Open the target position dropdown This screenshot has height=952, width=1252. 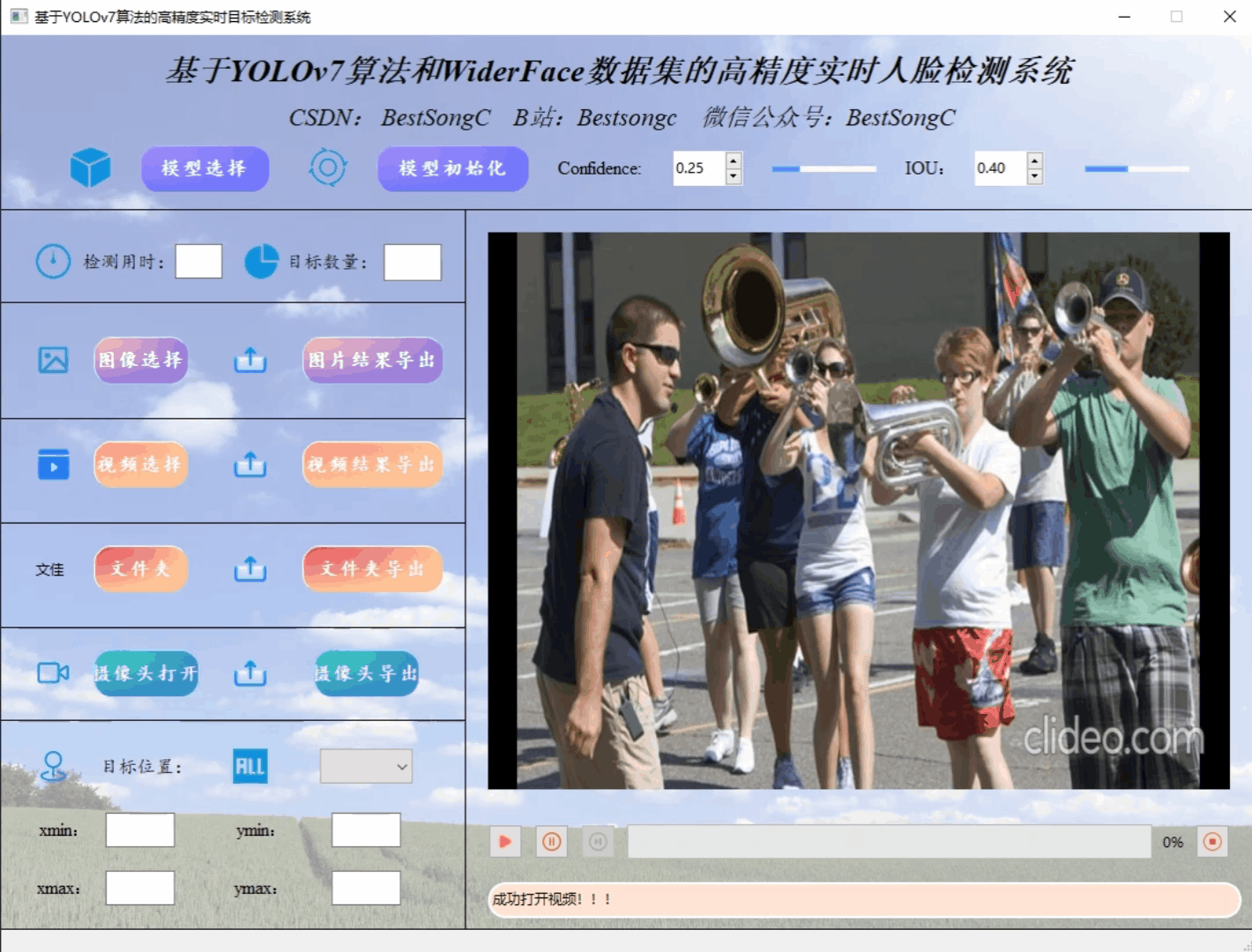coord(366,767)
